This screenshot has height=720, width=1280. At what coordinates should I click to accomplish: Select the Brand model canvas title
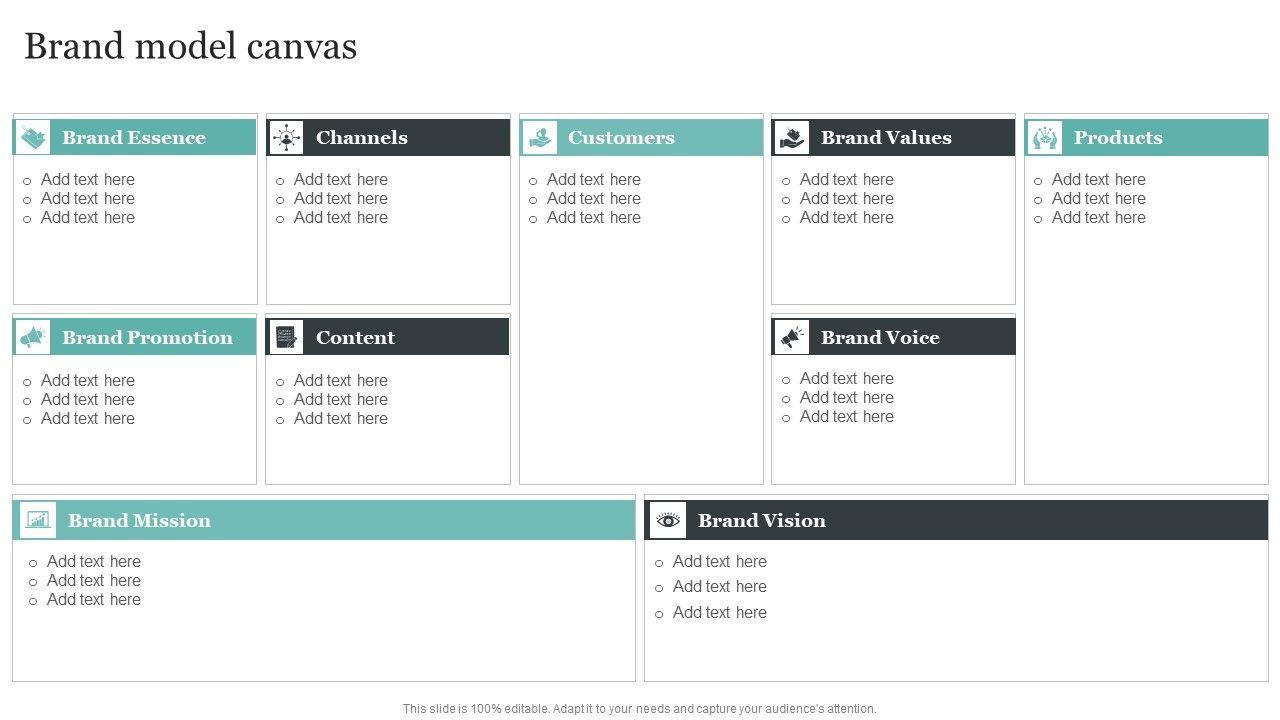pos(190,47)
